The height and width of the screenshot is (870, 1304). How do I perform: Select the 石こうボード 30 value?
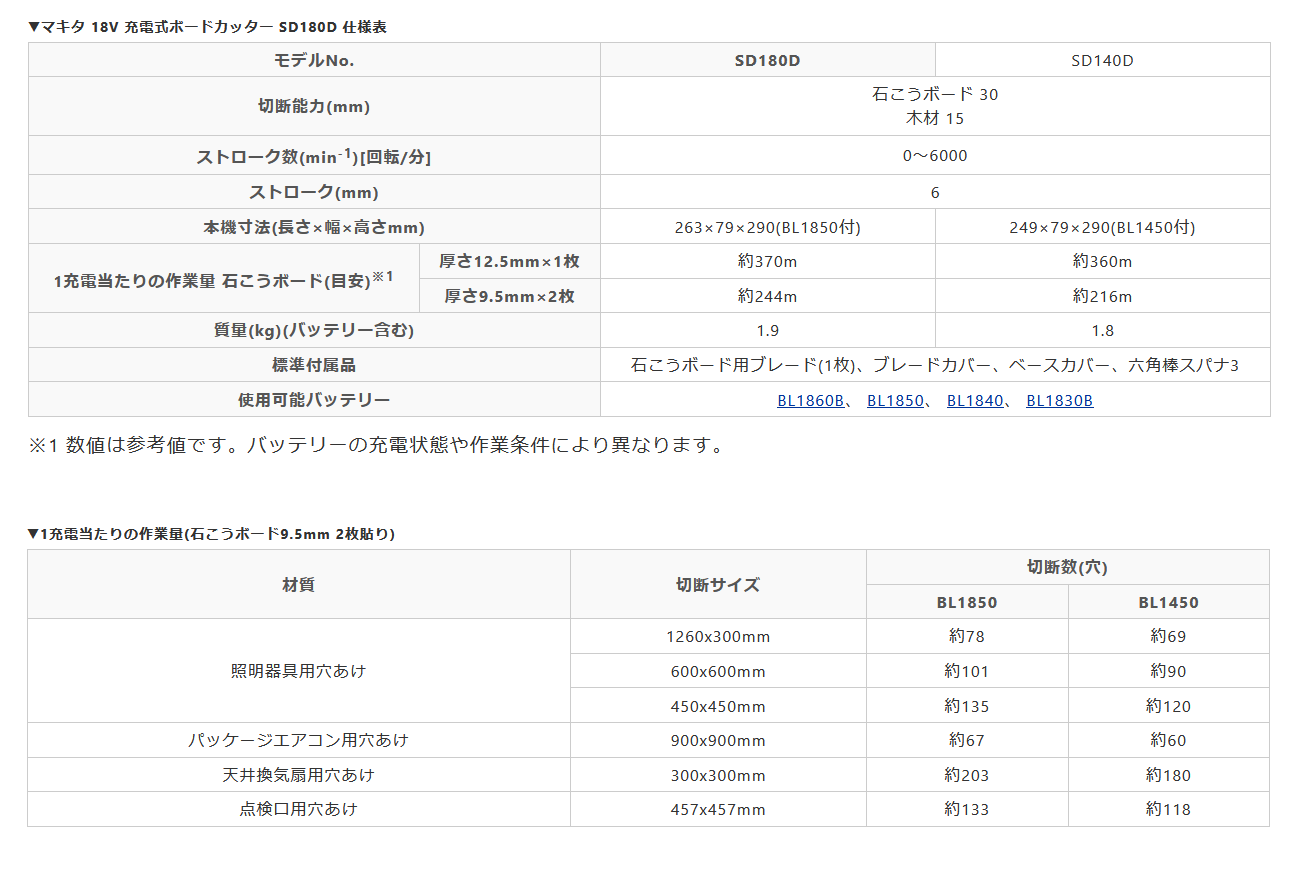(x=935, y=95)
